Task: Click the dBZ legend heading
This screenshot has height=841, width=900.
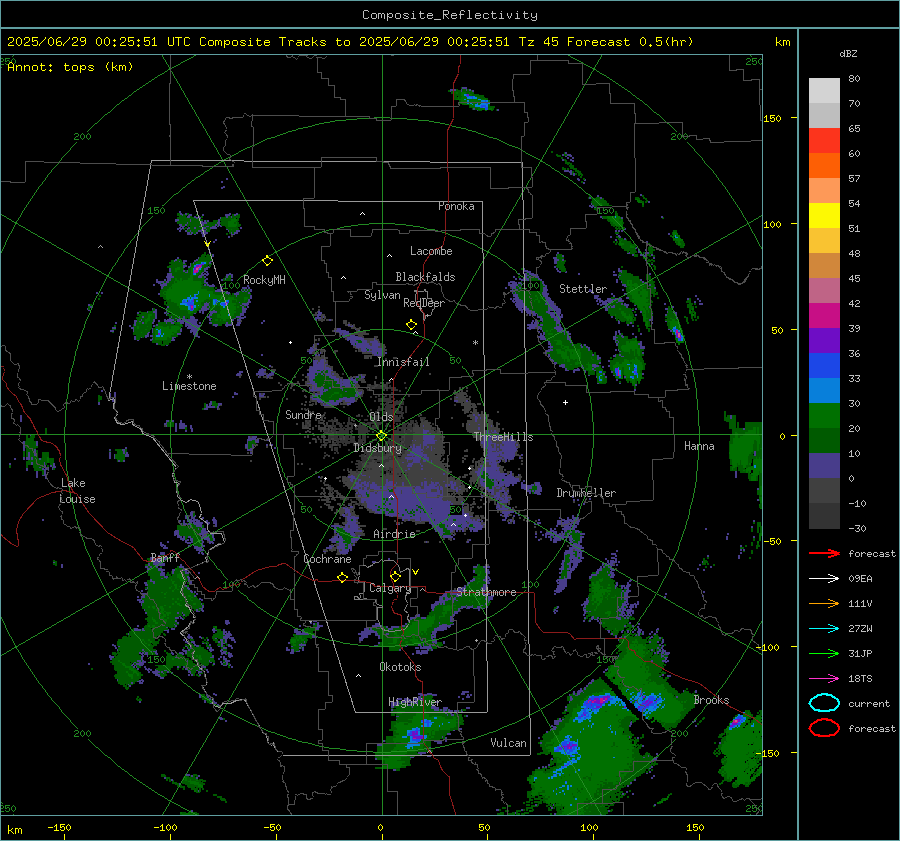Action: (x=848, y=53)
